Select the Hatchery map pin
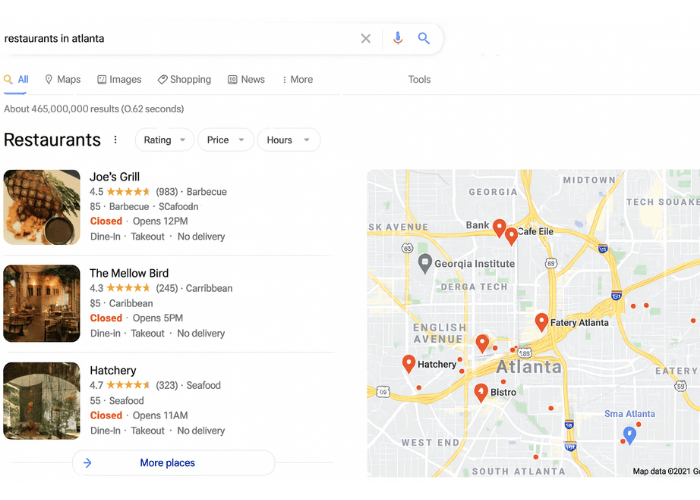 tap(408, 363)
